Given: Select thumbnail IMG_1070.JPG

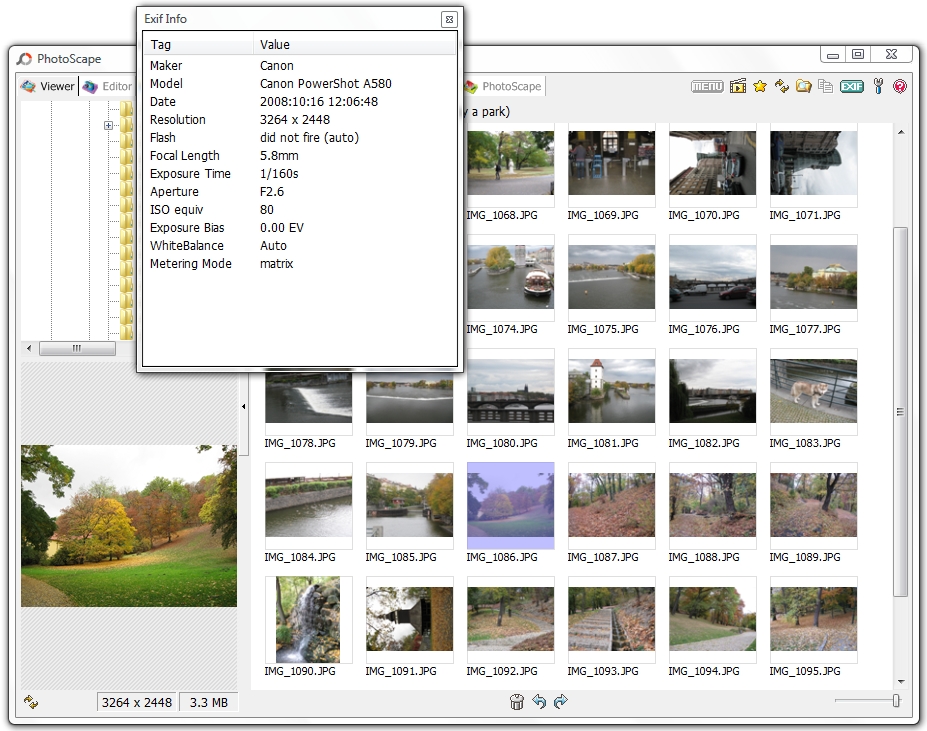Looking at the screenshot, I should pyautogui.click(x=712, y=163).
